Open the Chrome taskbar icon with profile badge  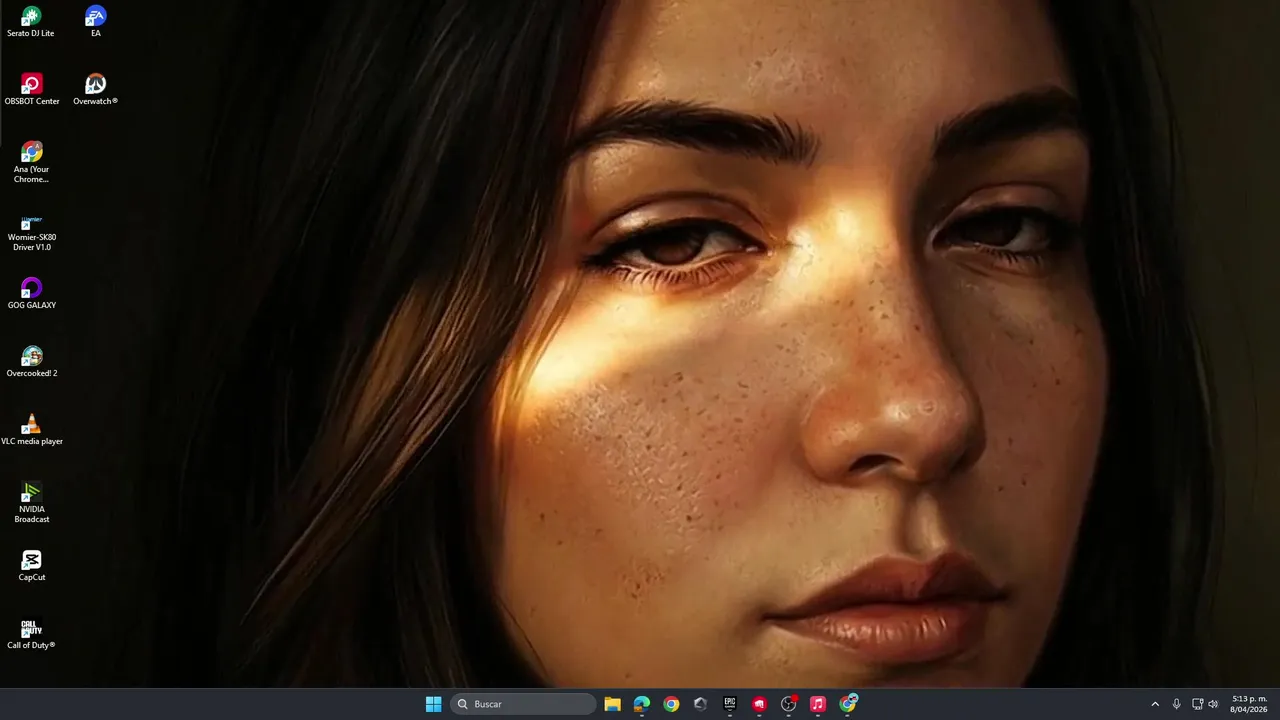click(848, 704)
